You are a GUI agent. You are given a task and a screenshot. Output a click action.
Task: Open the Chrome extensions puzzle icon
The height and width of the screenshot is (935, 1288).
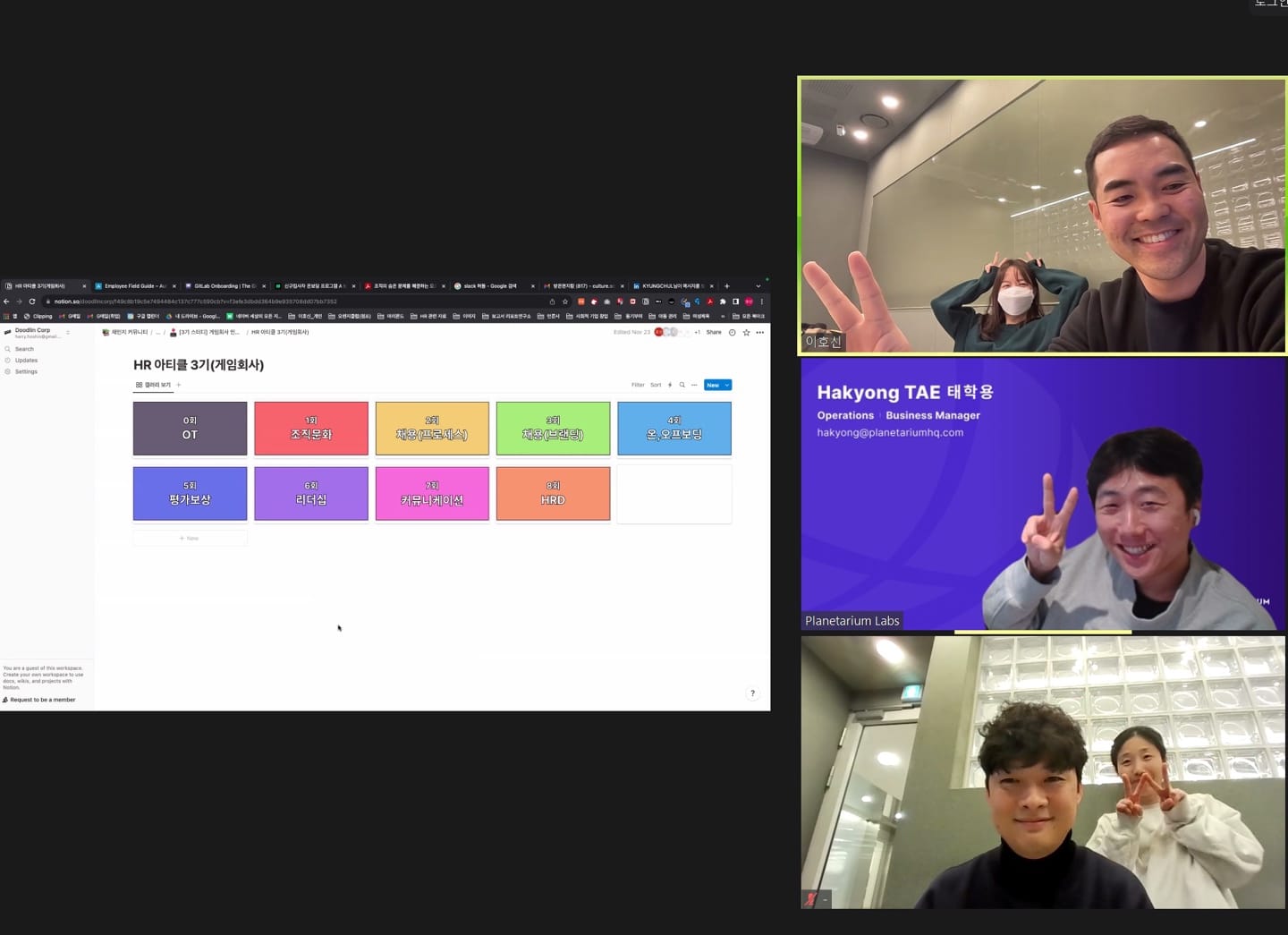723,302
